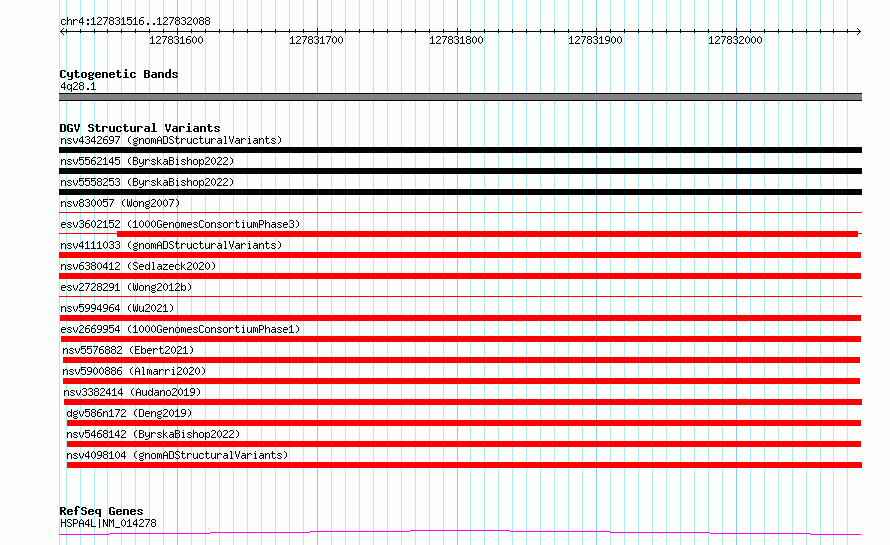Select variant label nsv830057 (Wong2007)
This screenshot has height=545, width=890.
[x=120, y=203]
